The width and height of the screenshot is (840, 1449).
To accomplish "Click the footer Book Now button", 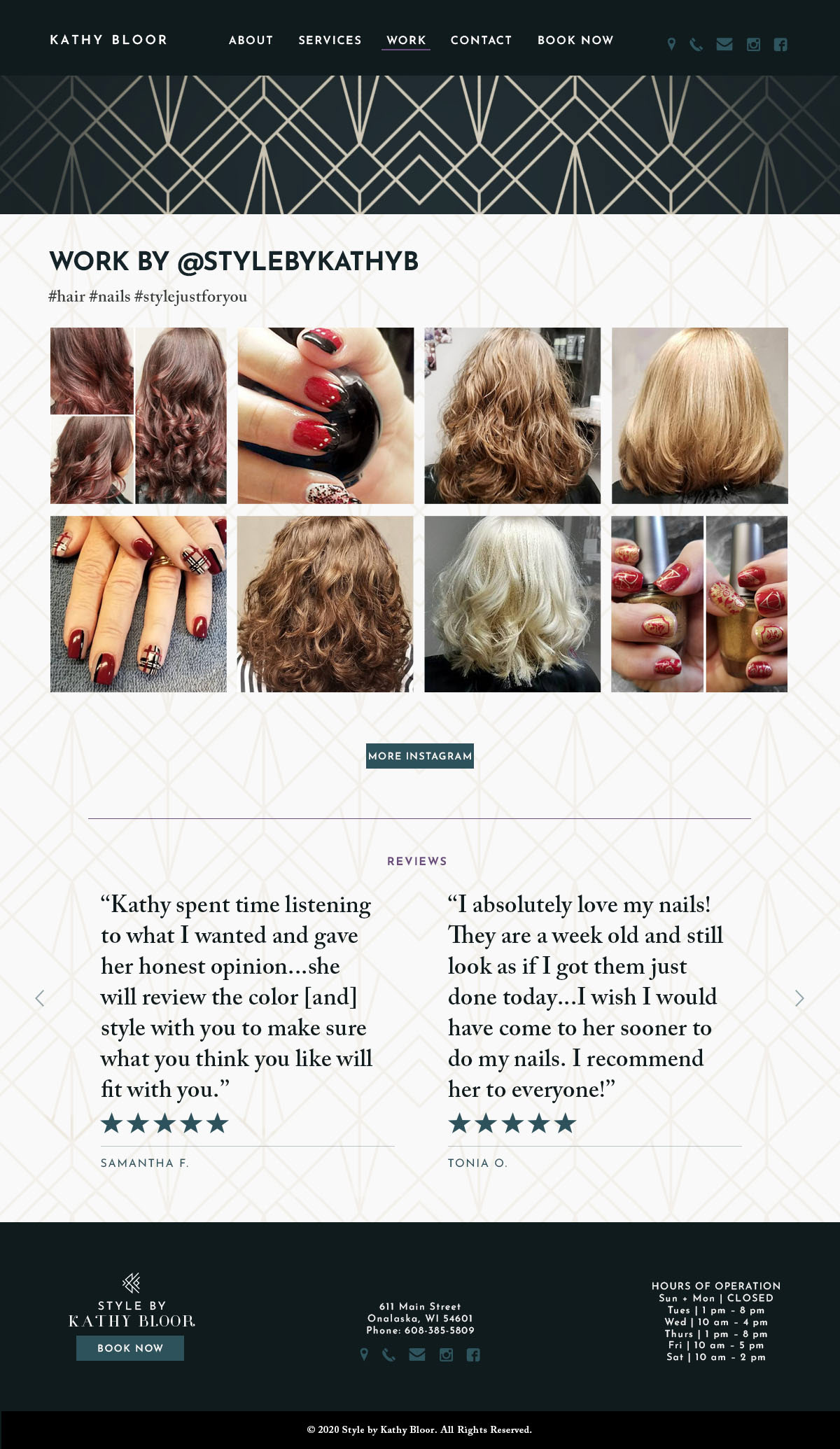I will pos(130,1348).
